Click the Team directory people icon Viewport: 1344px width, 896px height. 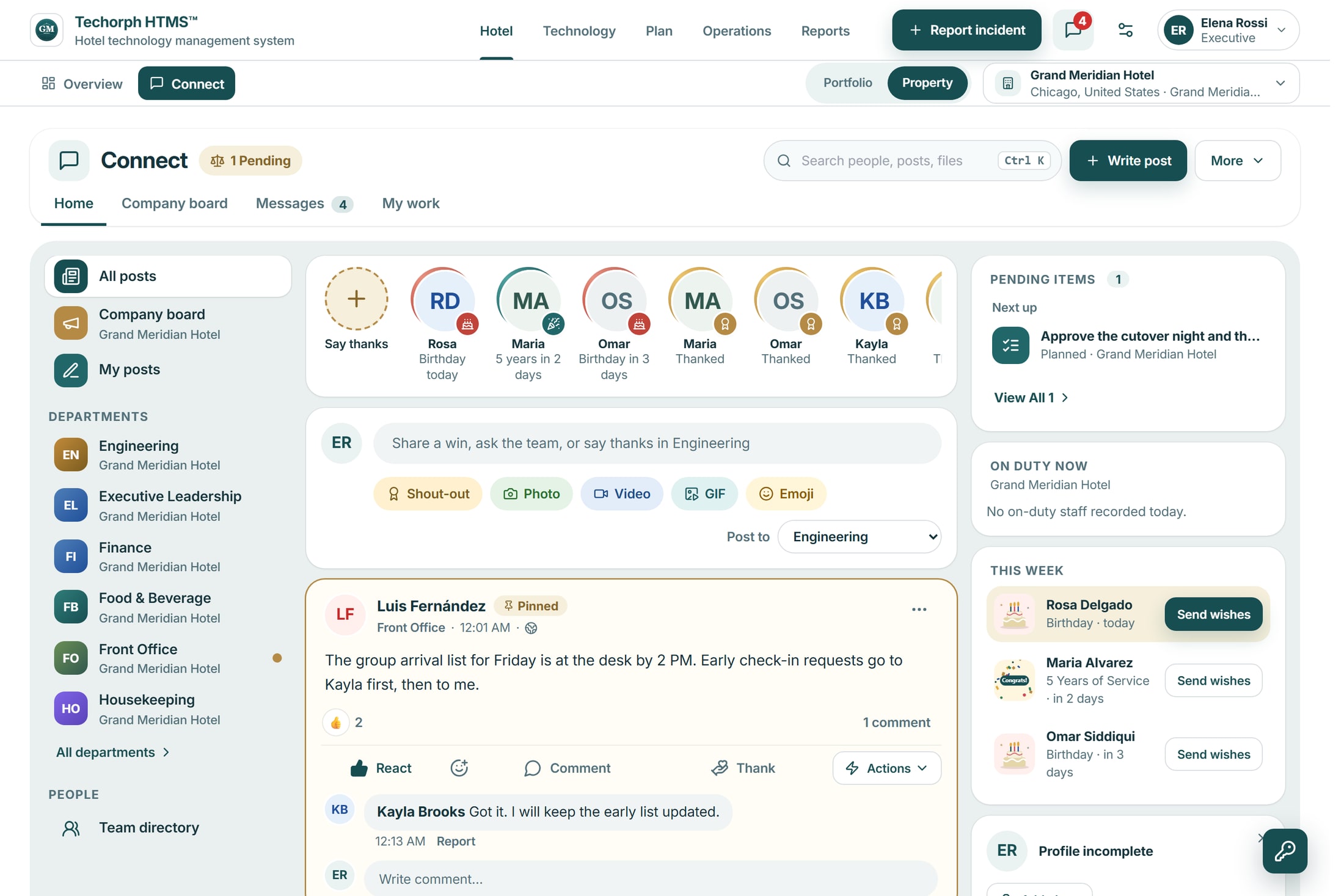pyautogui.click(x=71, y=828)
